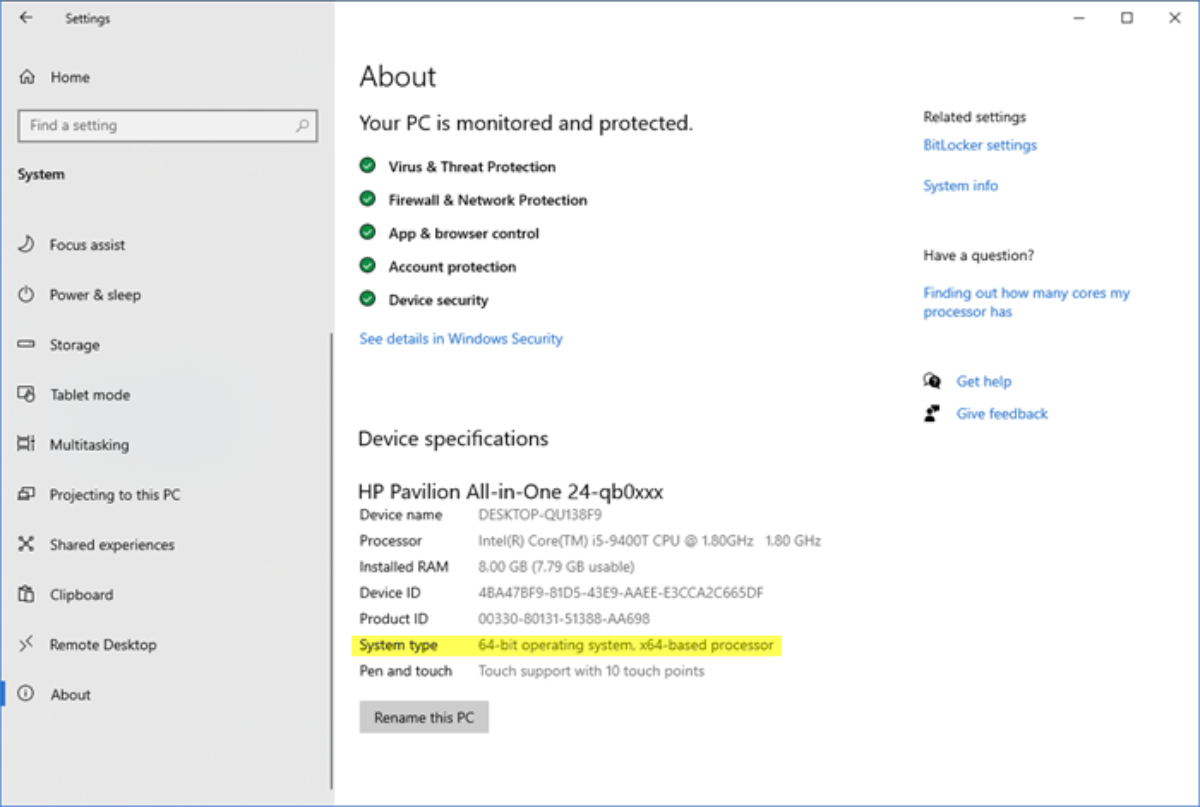This screenshot has height=807, width=1200.
Task: Click the Power & sleep icon
Action: pyautogui.click(x=27, y=295)
